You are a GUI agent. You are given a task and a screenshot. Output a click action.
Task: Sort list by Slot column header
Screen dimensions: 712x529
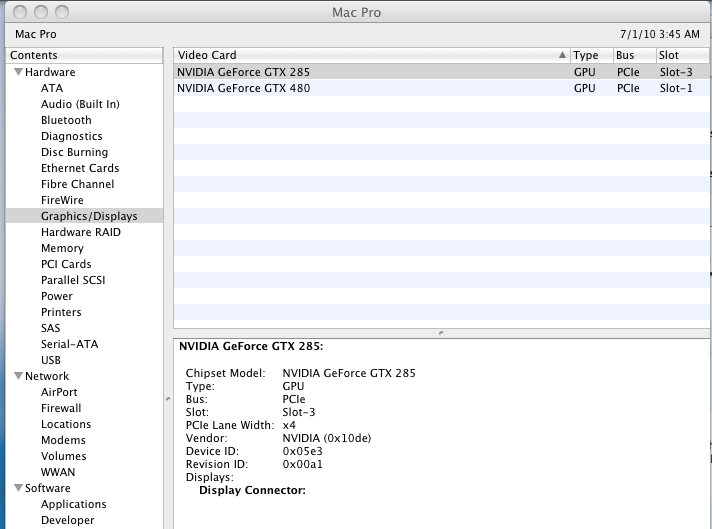683,55
